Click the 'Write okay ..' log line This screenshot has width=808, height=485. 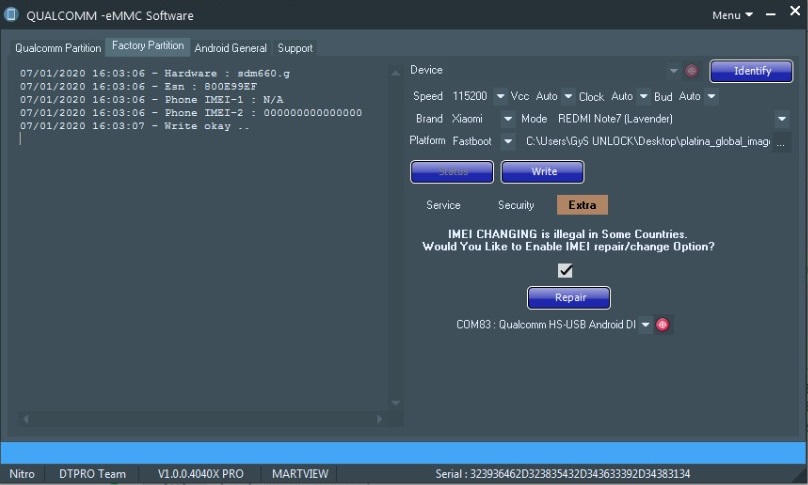point(134,126)
